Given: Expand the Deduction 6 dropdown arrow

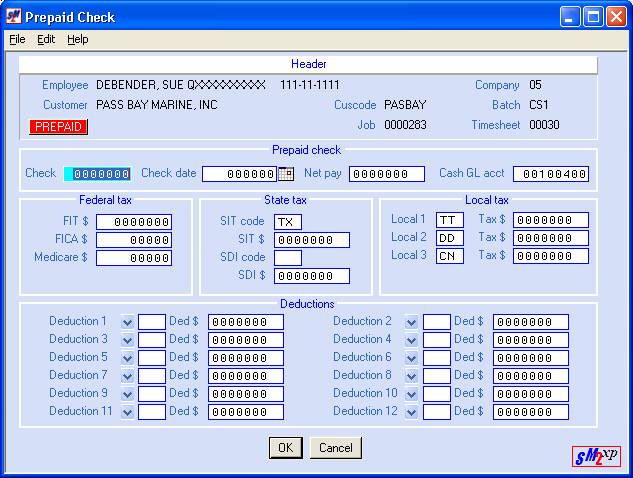Looking at the screenshot, I should coord(411,358).
